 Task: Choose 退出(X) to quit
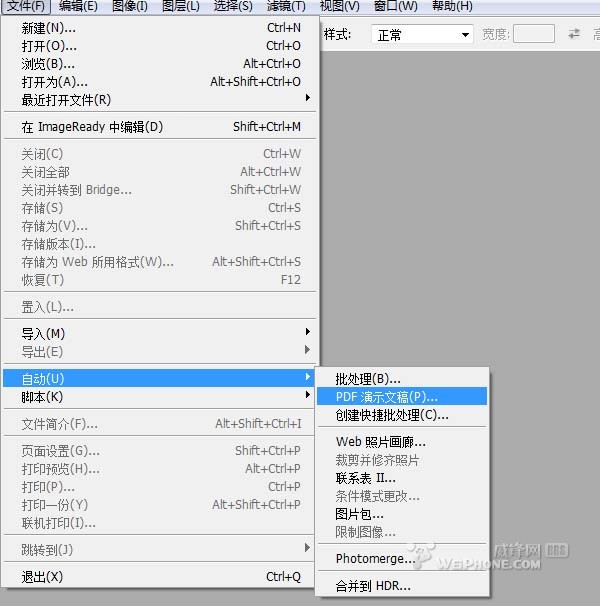[159, 577]
